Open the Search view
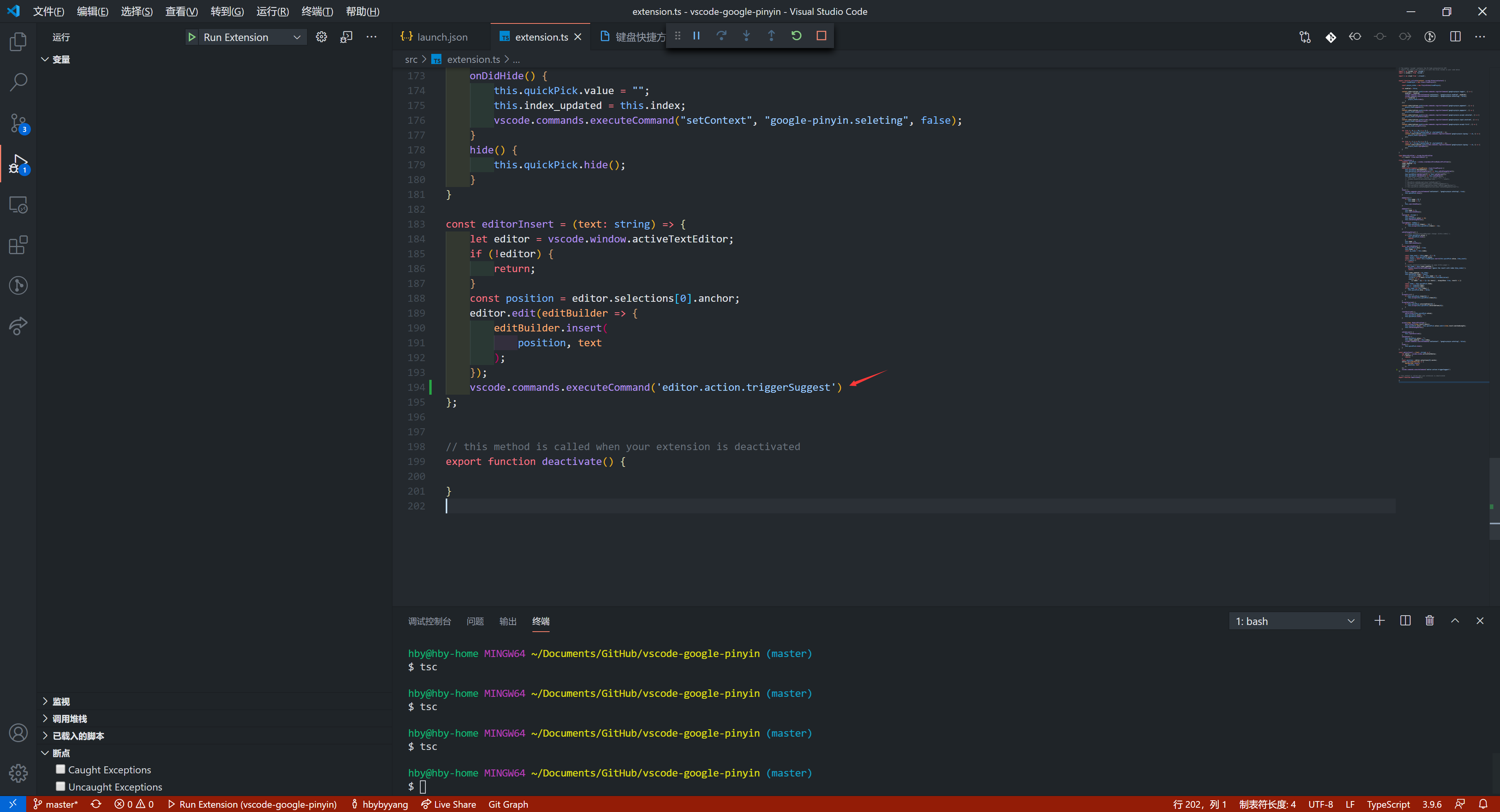Viewport: 1500px width, 812px height. click(18, 82)
